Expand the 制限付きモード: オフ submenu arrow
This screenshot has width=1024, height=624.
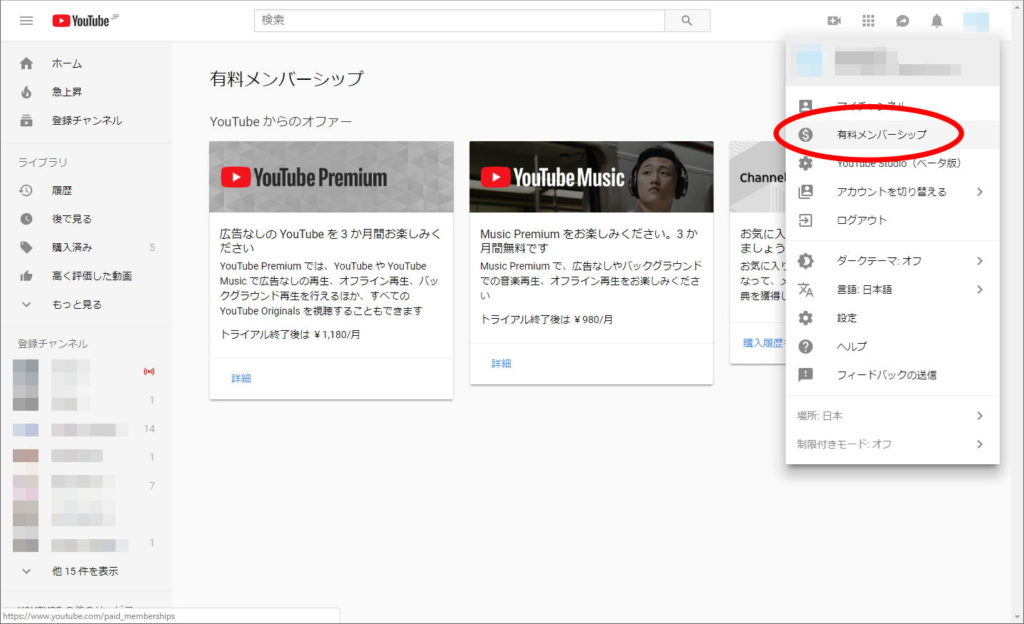pos(980,444)
